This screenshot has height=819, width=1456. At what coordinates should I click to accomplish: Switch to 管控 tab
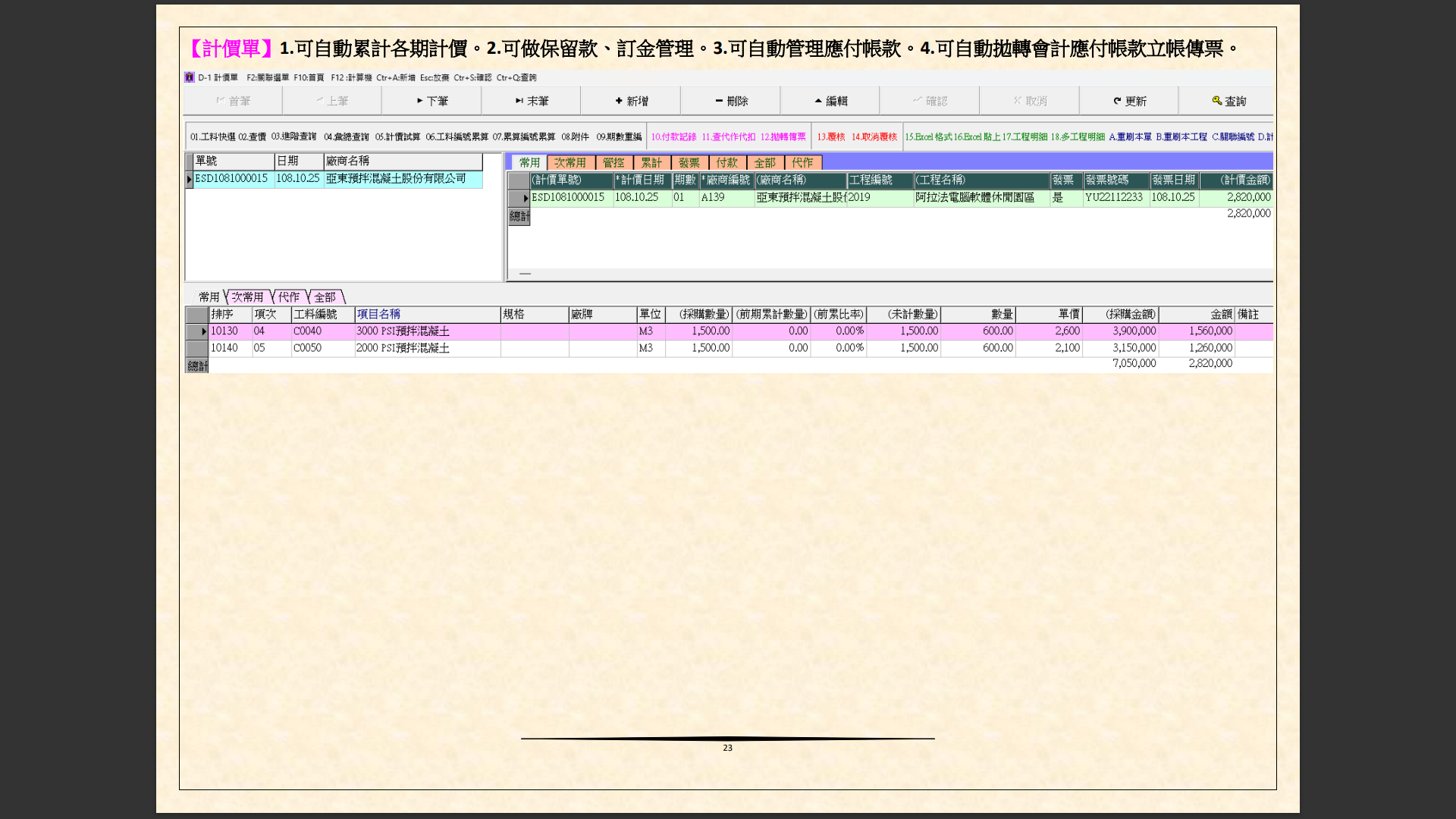[x=613, y=163]
